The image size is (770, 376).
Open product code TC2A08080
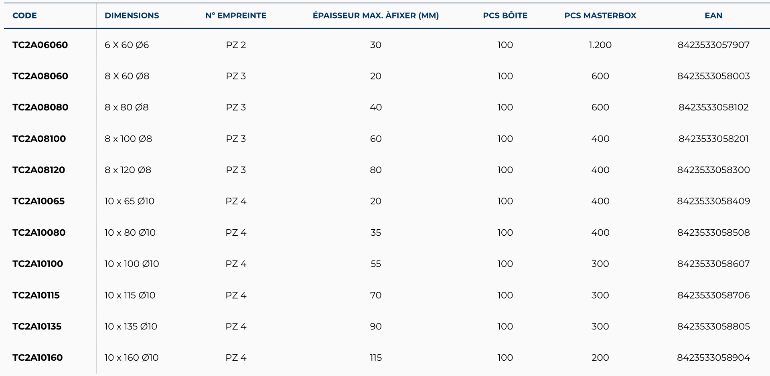tap(40, 107)
